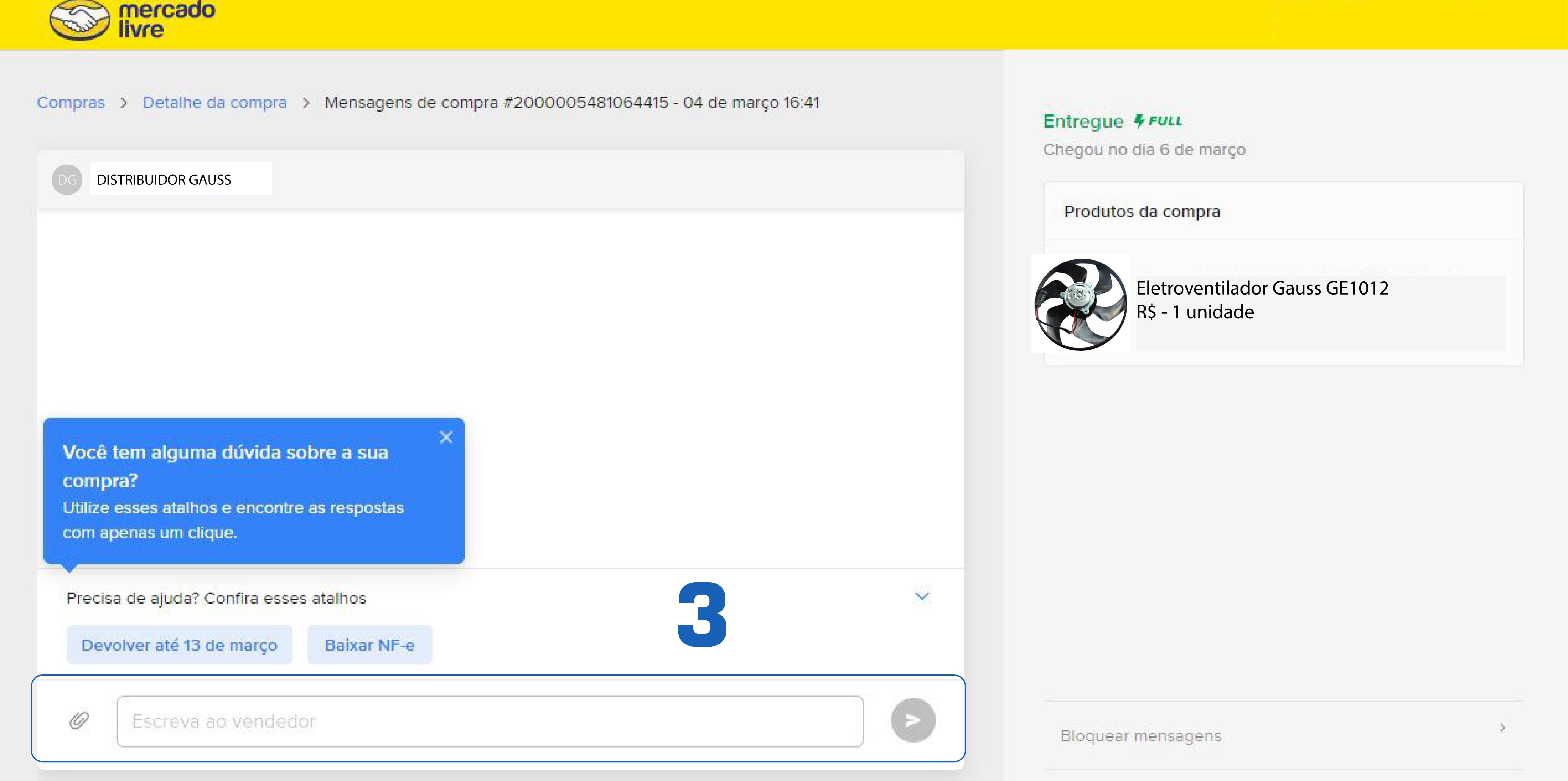Collapse the help shortcuts chevron
The width and height of the screenshot is (1568, 781).
point(922,596)
